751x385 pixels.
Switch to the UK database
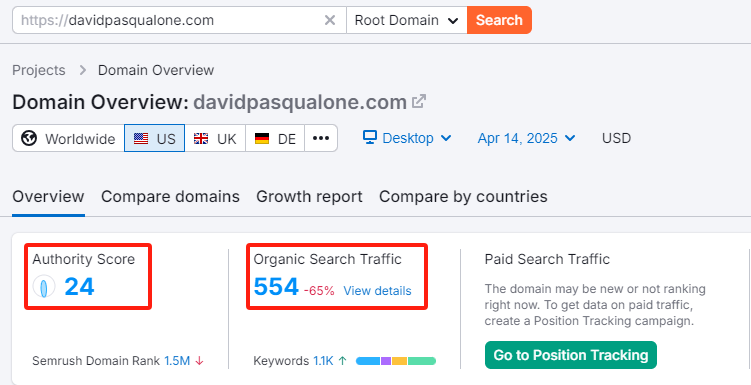tap(215, 138)
